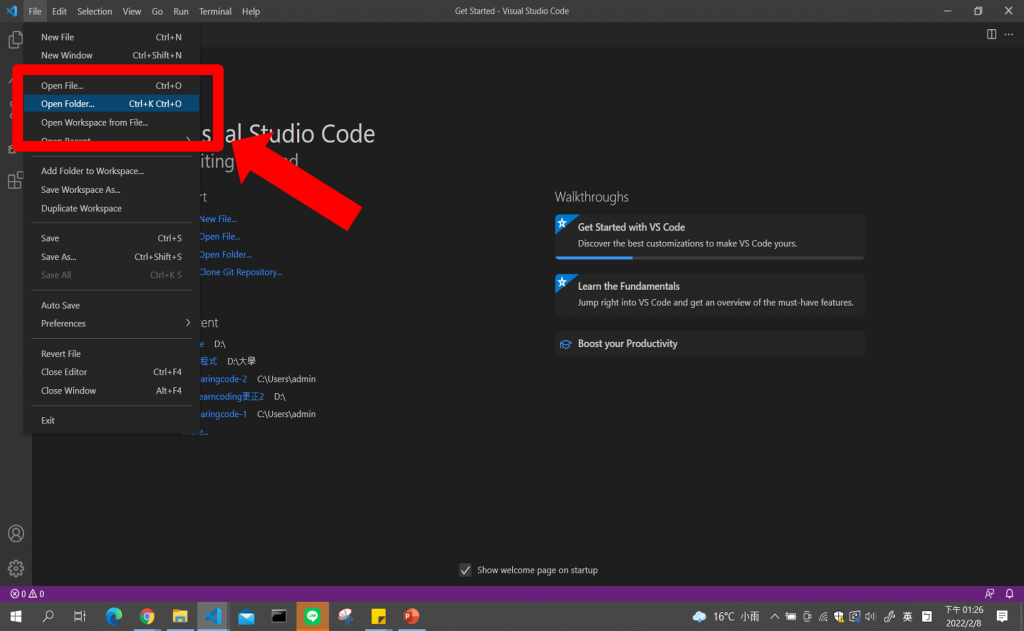Click the weather widget showing 16°C

coord(726,616)
